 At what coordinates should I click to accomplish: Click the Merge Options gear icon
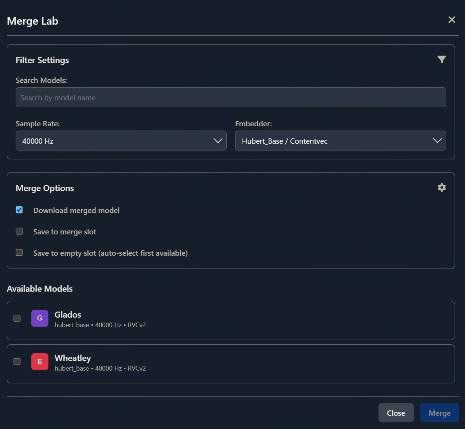[x=442, y=188]
